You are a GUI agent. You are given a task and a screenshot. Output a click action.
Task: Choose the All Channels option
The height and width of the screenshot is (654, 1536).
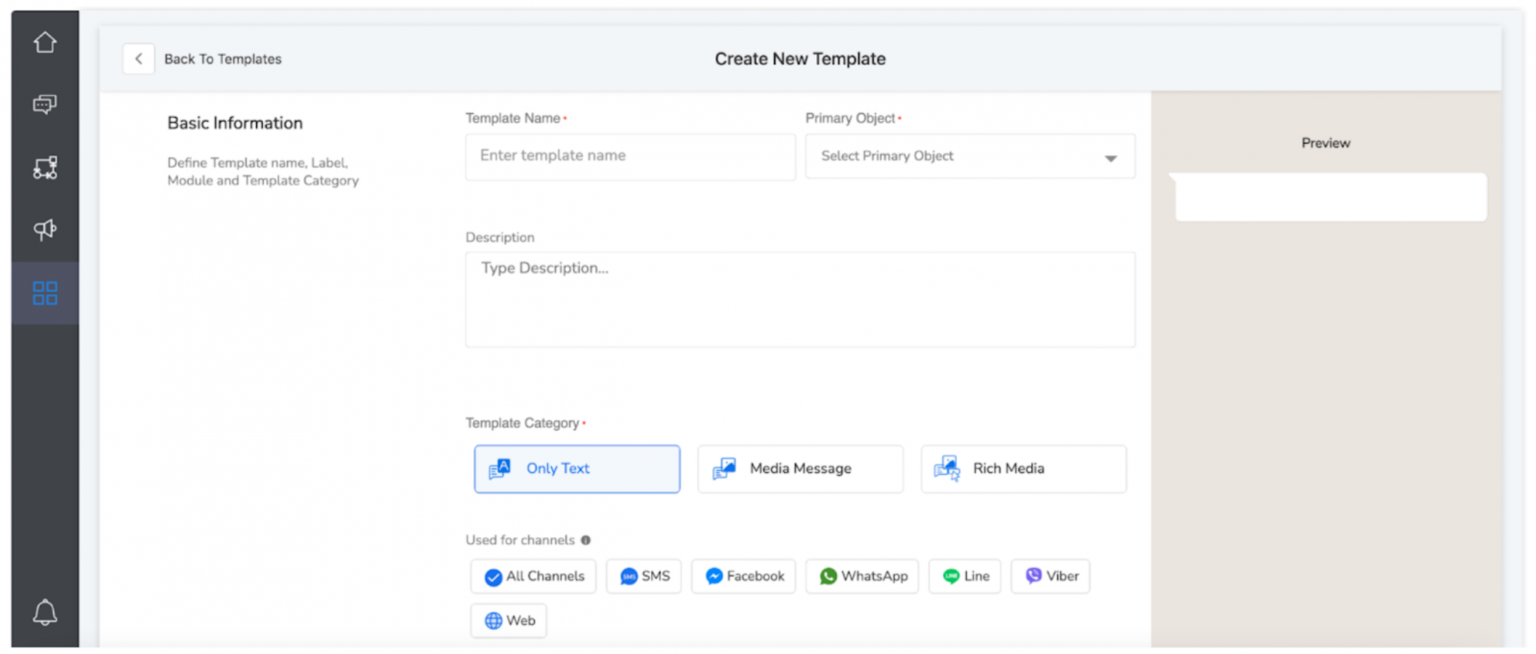[x=533, y=576]
